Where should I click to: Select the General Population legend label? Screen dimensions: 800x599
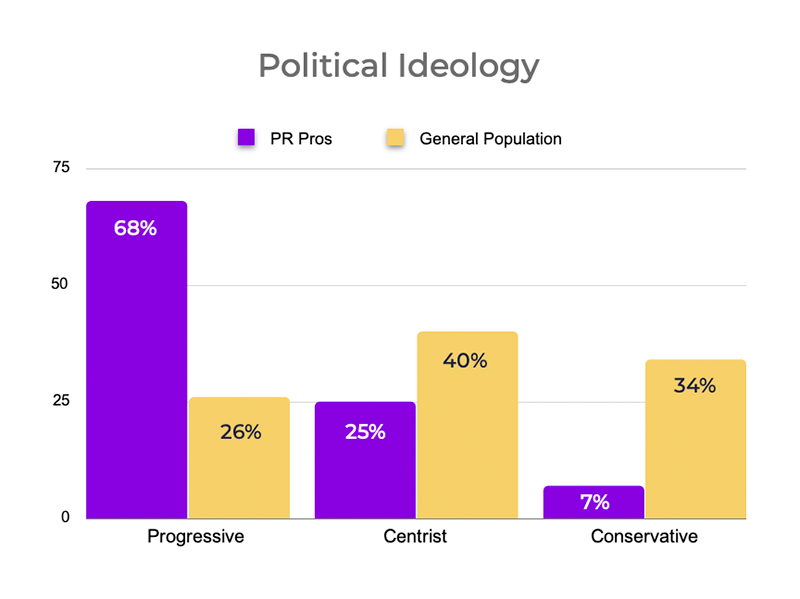pyautogui.click(x=490, y=139)
